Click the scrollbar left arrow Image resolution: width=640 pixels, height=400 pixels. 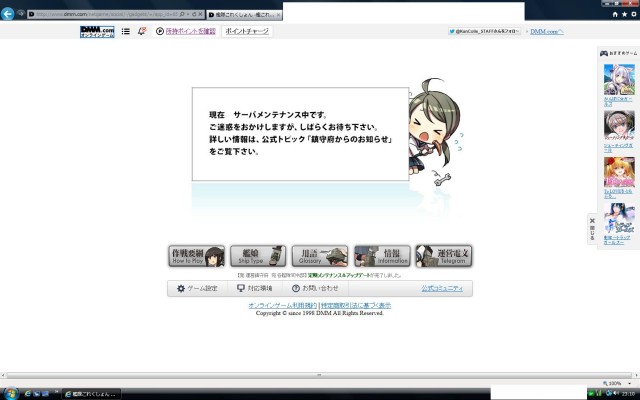coord(3,375)
